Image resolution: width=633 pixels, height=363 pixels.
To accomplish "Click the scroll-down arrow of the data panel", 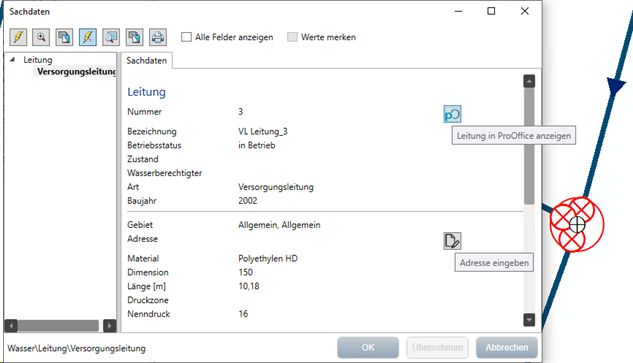I will pos(529,320).
